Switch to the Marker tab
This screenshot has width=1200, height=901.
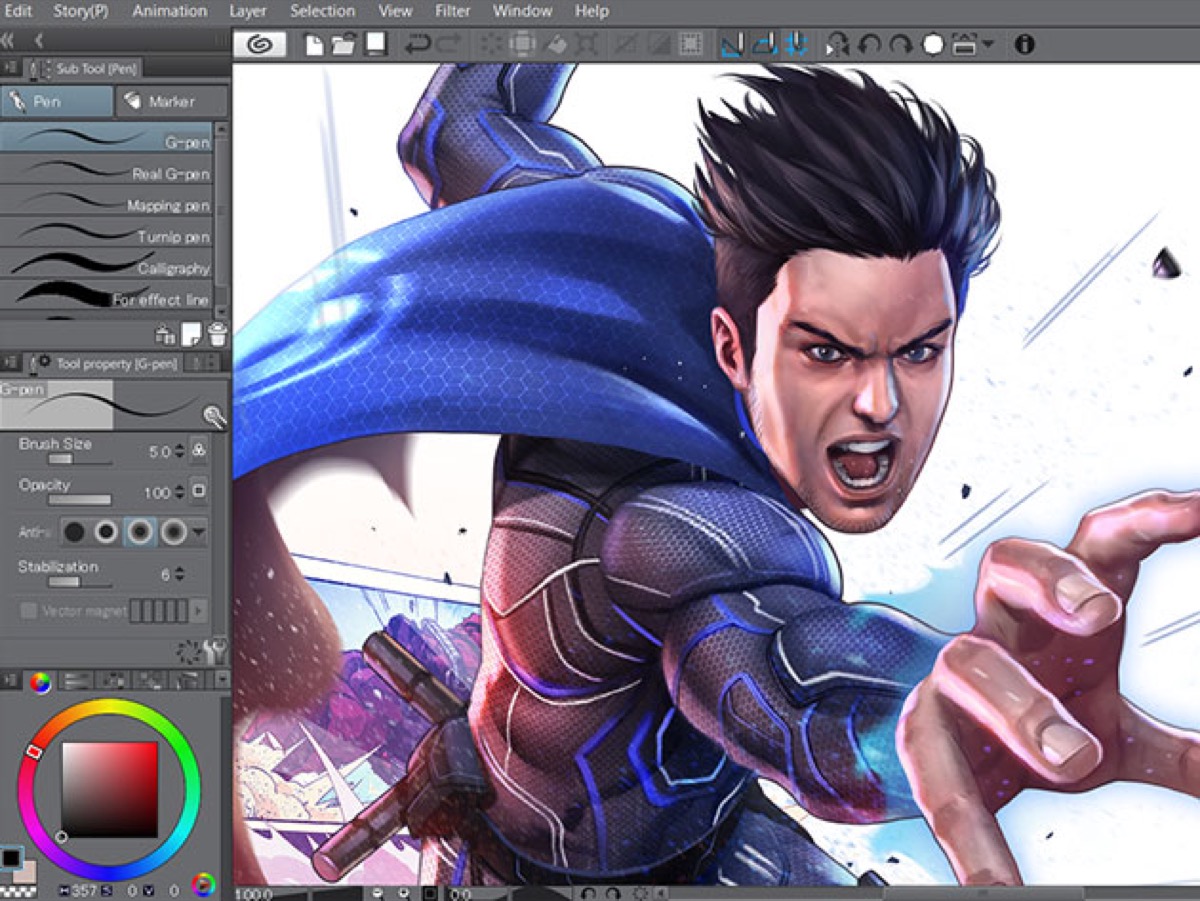[171, 102]
